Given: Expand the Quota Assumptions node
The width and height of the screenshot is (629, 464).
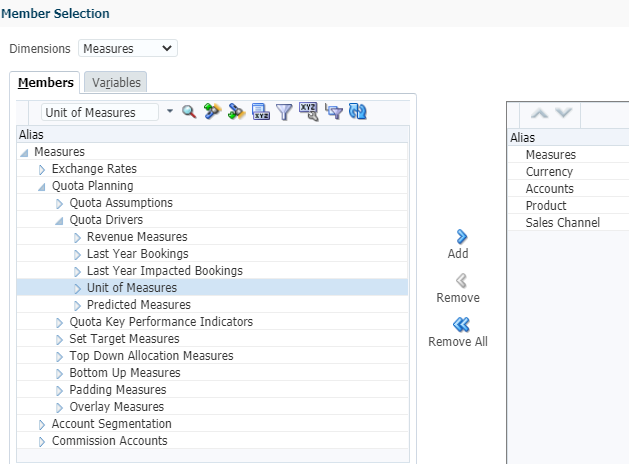Looking at the screenshot, I should pyautogui.click(x=59, y=204).
